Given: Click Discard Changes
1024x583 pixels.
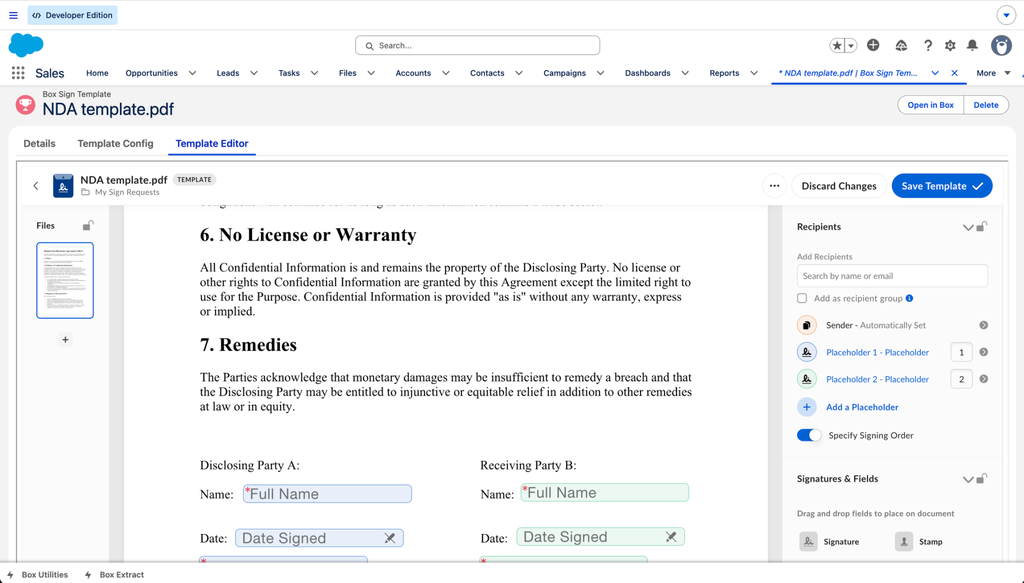Looking at the screenshot, I should pyautogui.click(x=839, y=186).
